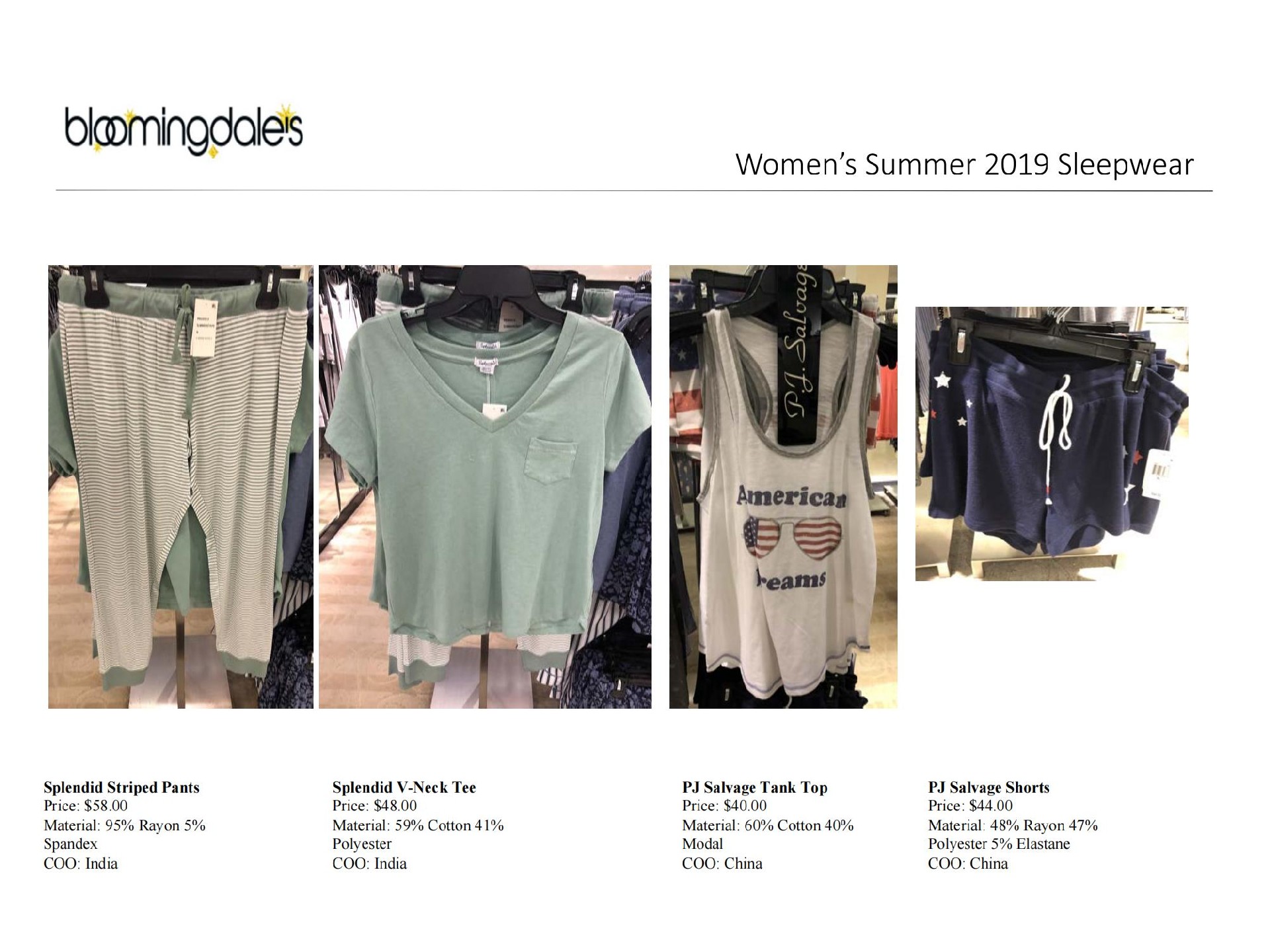Viewport: 1270px width, 952px height.
Task: Click the Price: $58.00 text
Action: click(85, 806)
